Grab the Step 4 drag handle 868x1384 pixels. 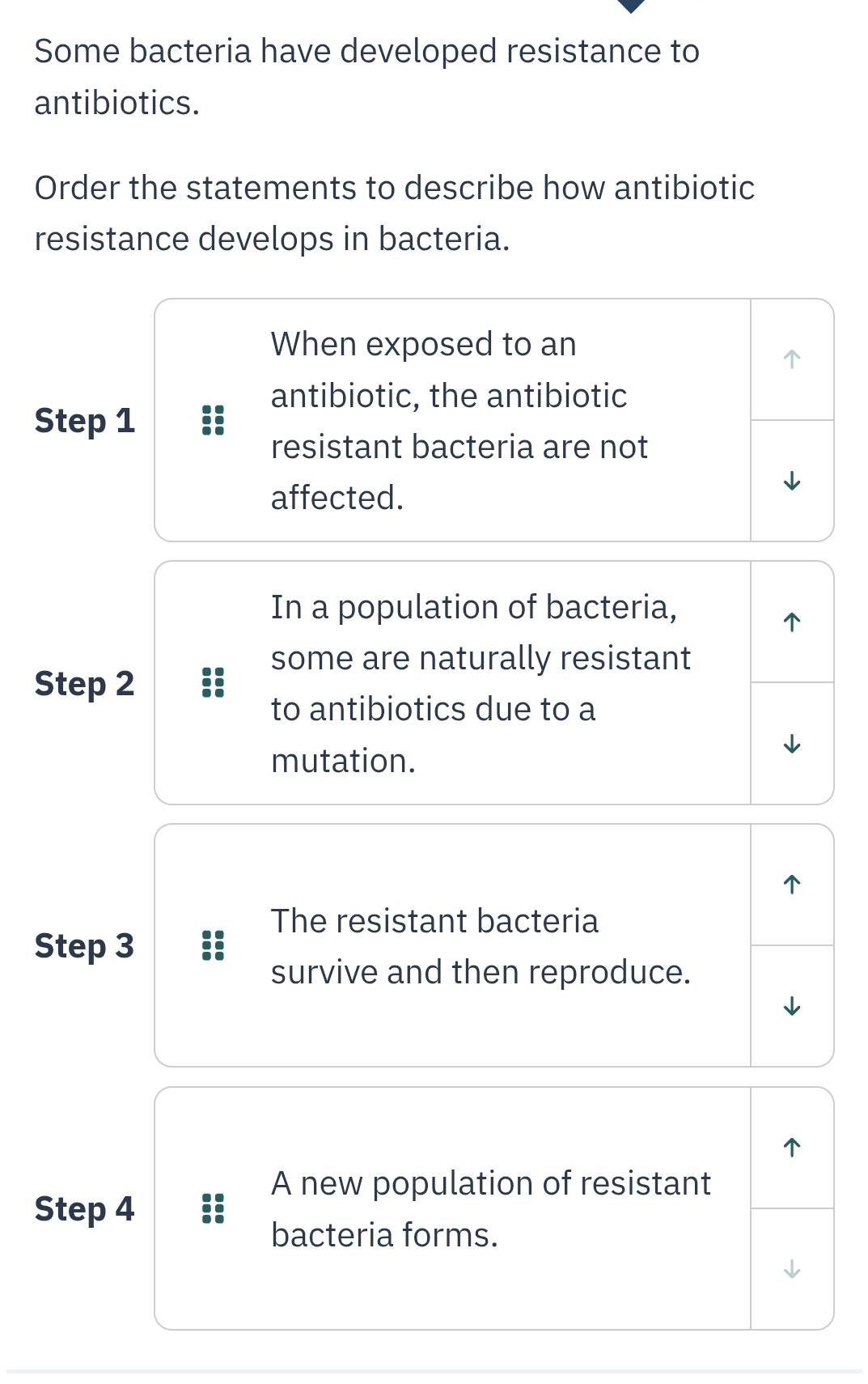213,1208
